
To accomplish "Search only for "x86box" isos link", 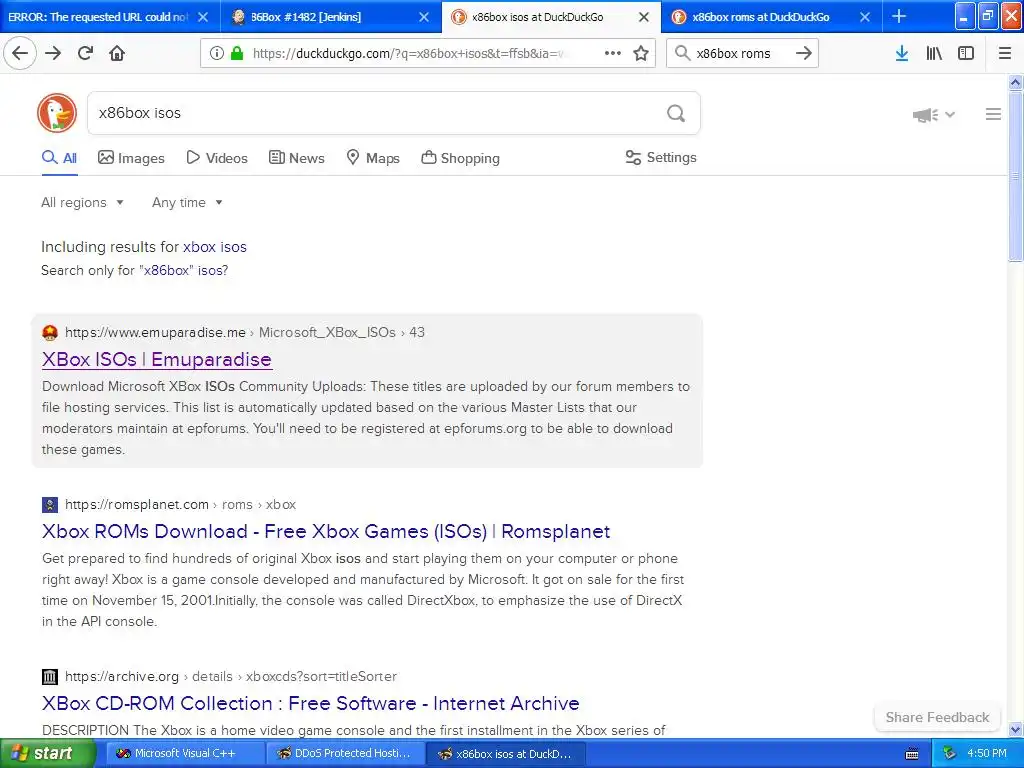I will 135,270.
